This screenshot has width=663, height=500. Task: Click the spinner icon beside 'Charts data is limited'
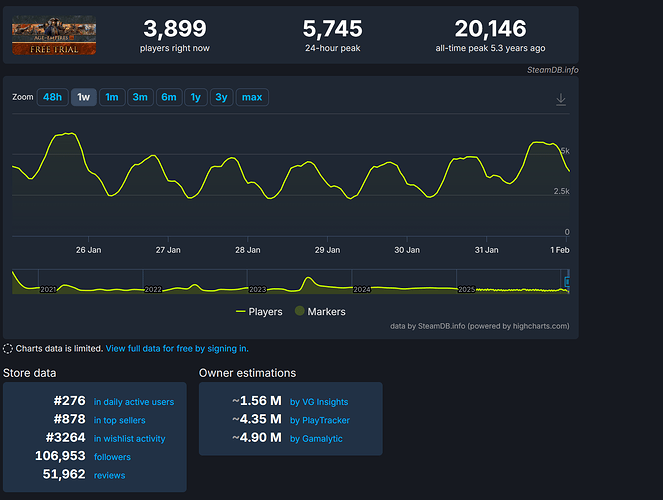[9, 349]
